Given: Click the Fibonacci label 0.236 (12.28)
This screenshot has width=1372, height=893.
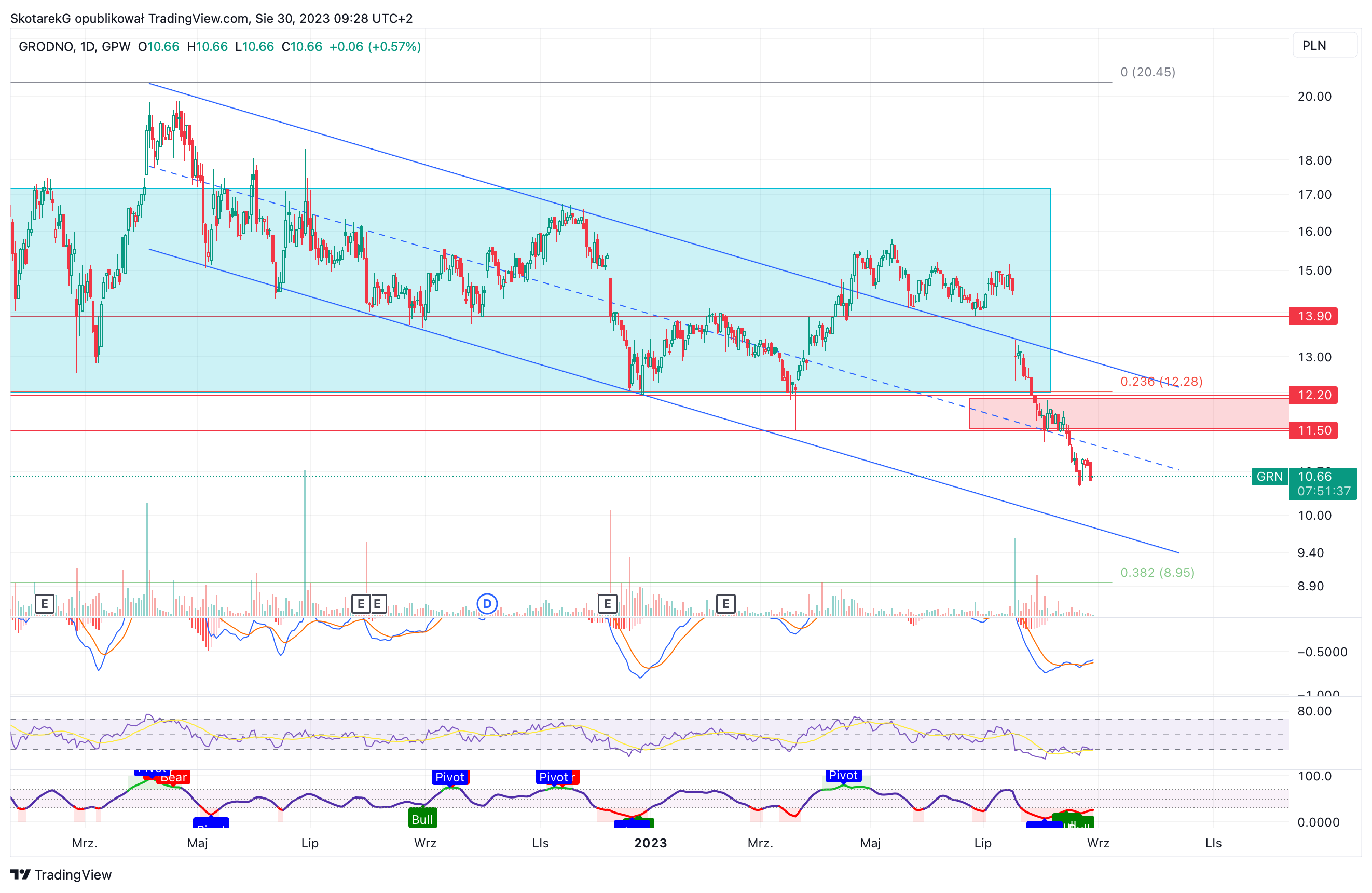Looking at the screenshot, I should click(x=1161, y=381).
